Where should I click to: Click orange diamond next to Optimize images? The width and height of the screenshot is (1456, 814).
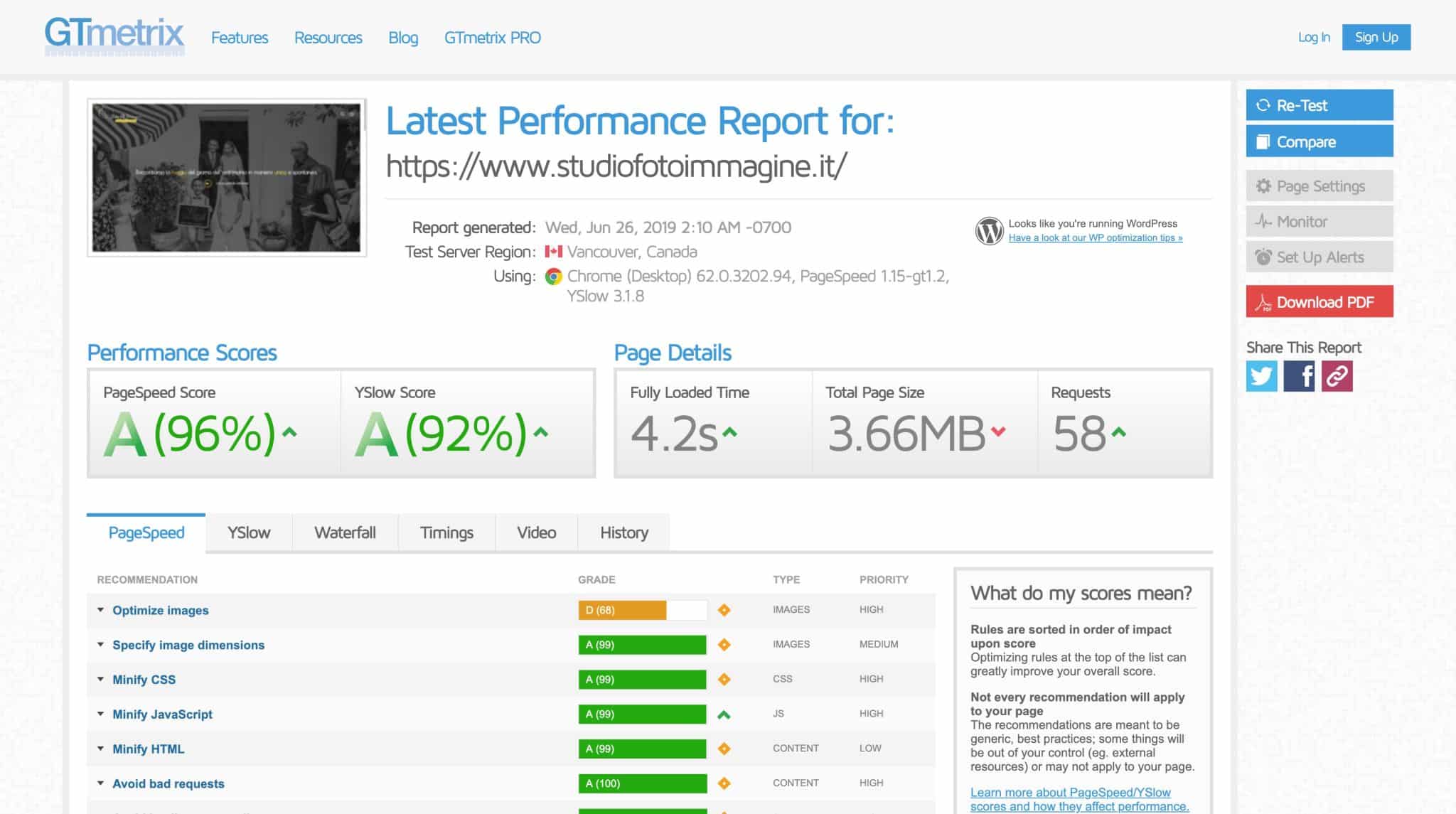point(724,610)
